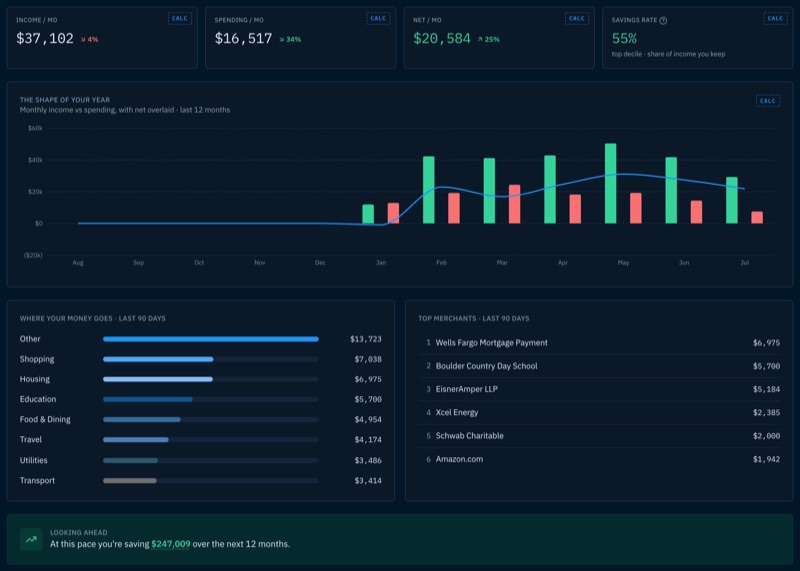Click the $247,009 projected savings amount

pyautogui.click(x=171, y=544)
